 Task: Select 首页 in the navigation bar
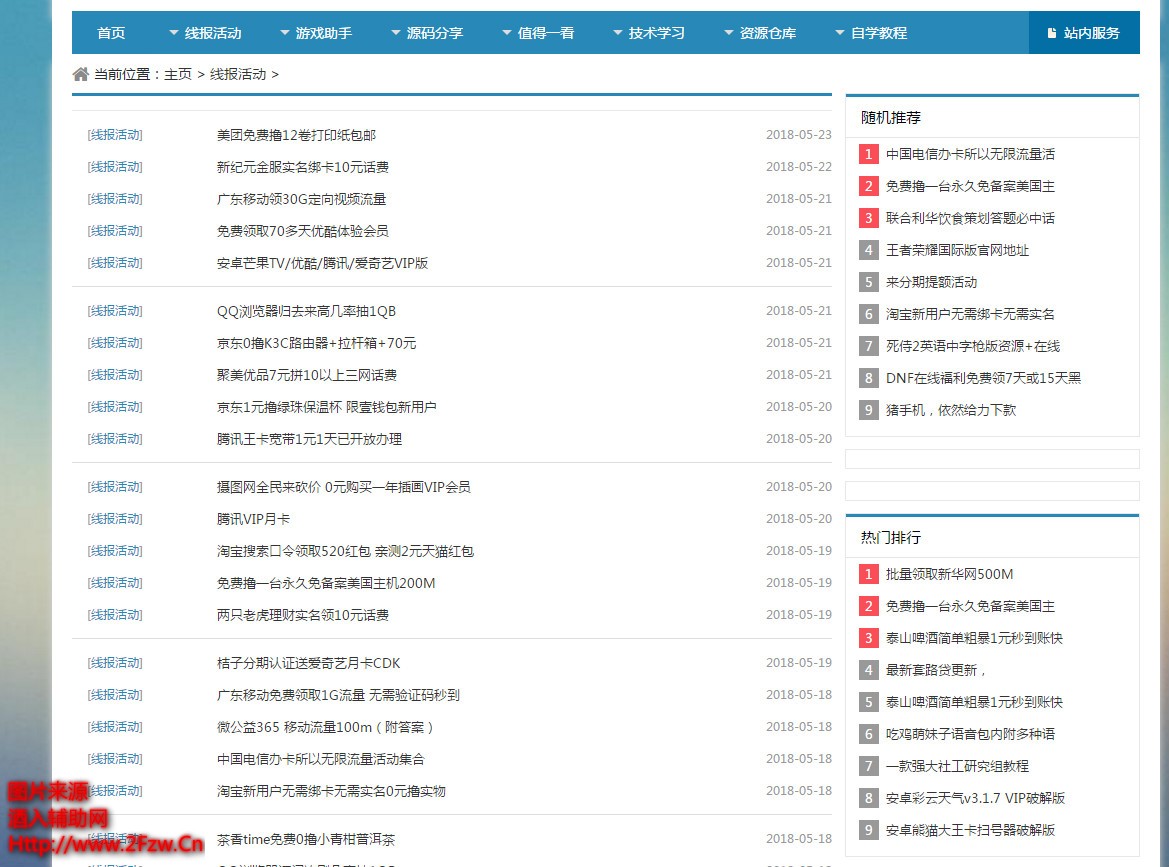pyautogui.click(x=110, y=32)
